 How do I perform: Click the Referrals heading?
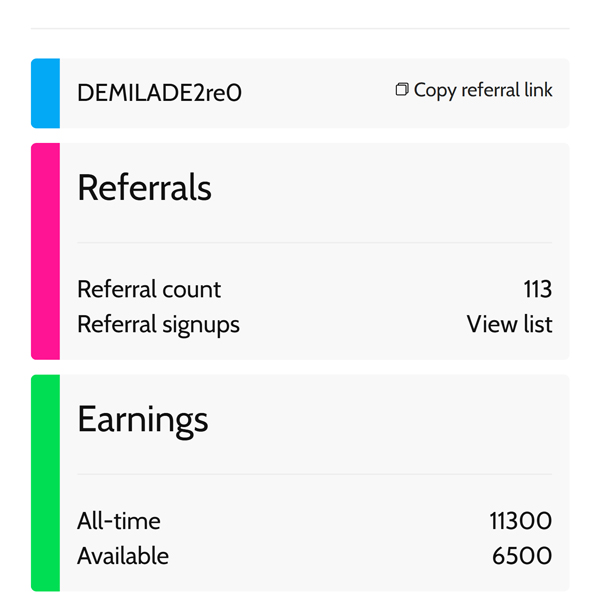144,187
